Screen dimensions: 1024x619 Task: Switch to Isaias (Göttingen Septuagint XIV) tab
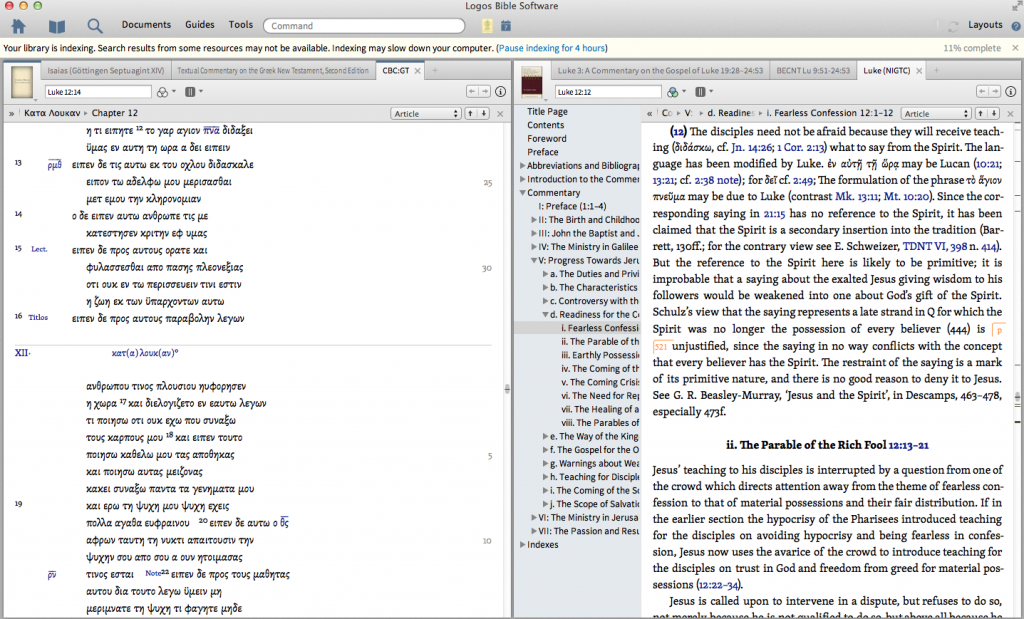(x=105, y=71)
